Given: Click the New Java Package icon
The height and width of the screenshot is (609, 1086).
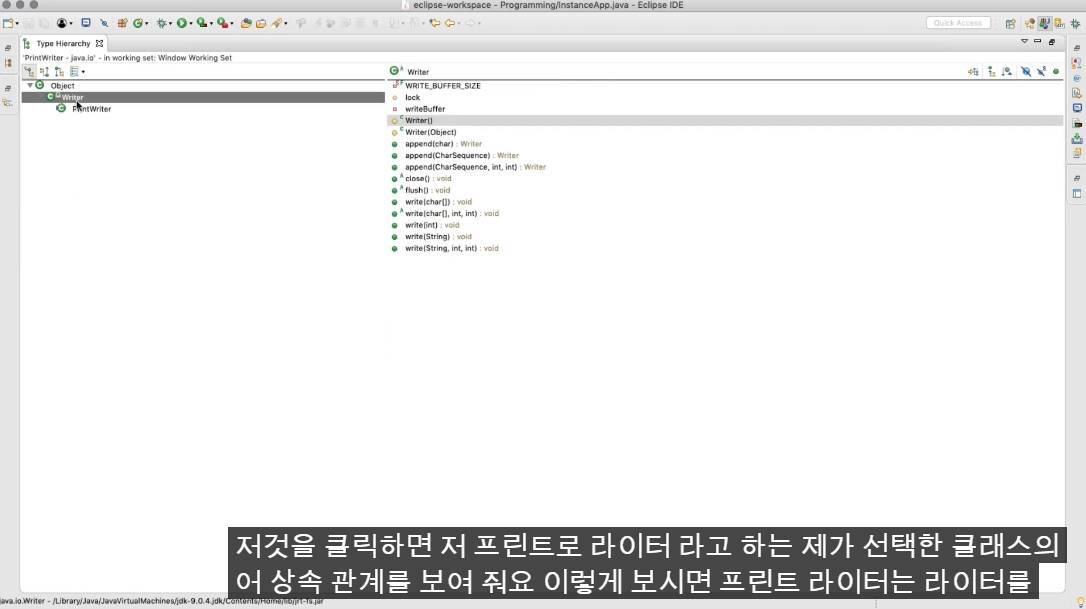Looking at the screenshot, I should pos(122,23).
